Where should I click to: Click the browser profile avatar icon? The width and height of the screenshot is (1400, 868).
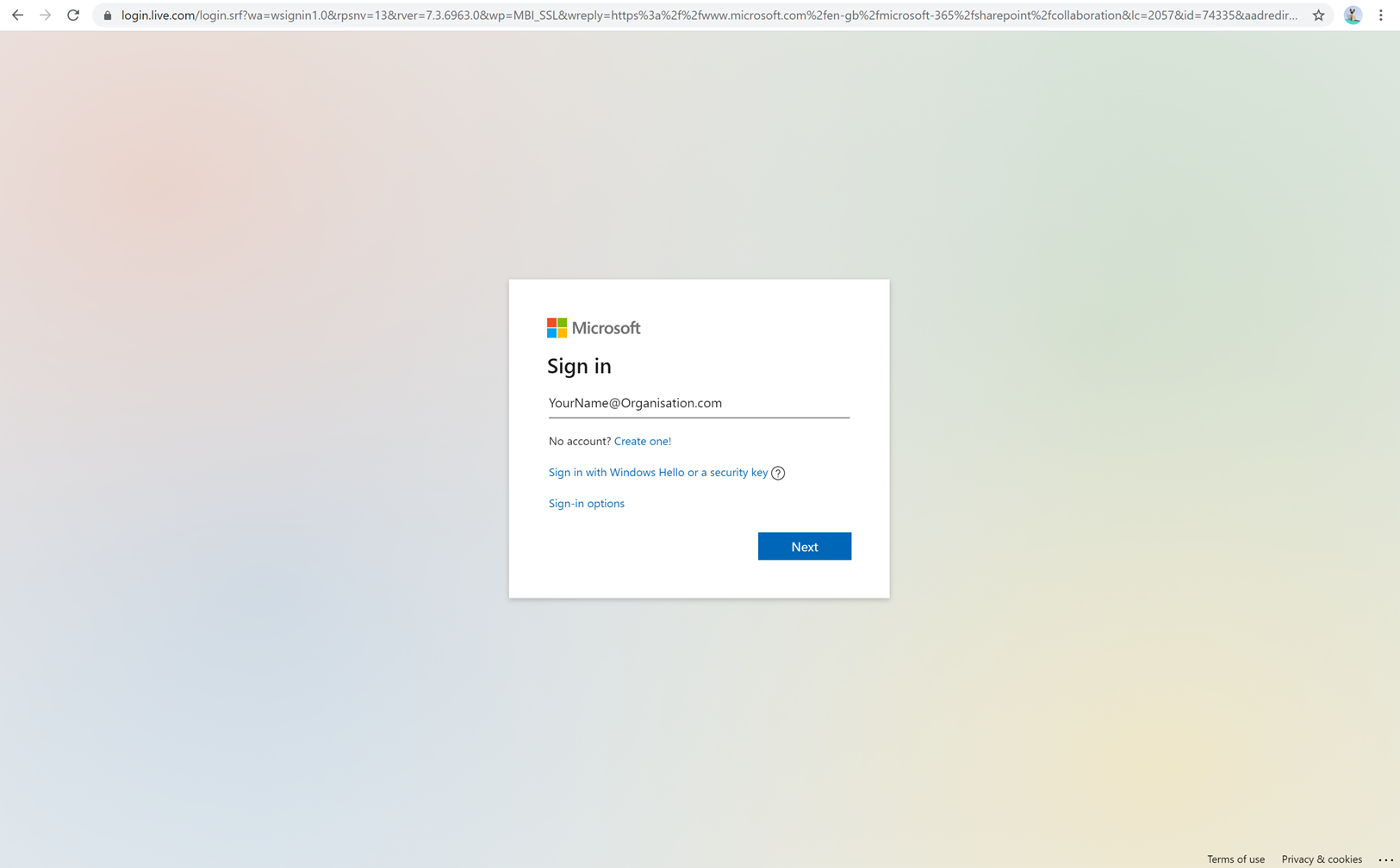tap(1352, 15)
